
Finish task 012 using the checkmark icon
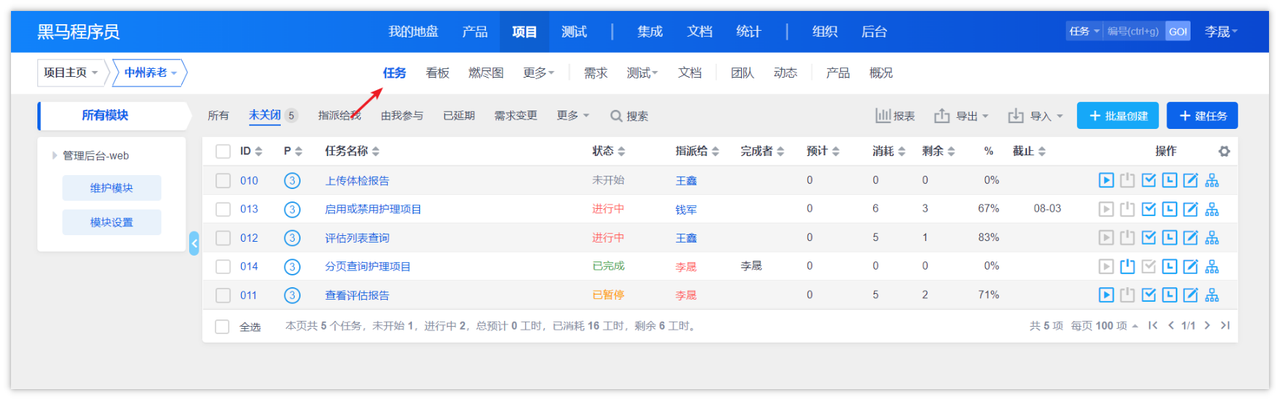click(x=1149, y=238)
